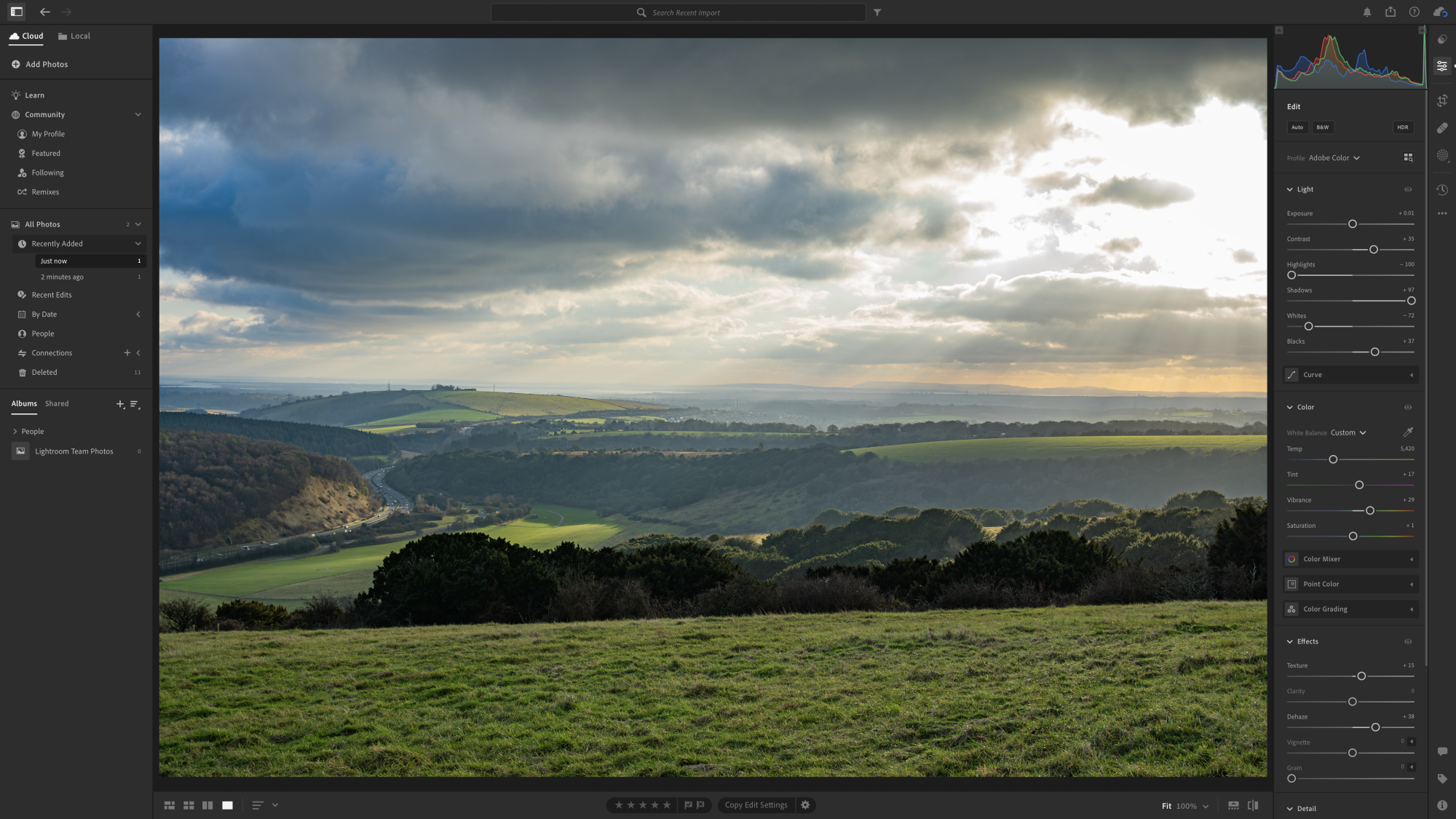Open the Keywords tag icon
Screen dimensions: 1456x819
click(x=1441, y=779)
